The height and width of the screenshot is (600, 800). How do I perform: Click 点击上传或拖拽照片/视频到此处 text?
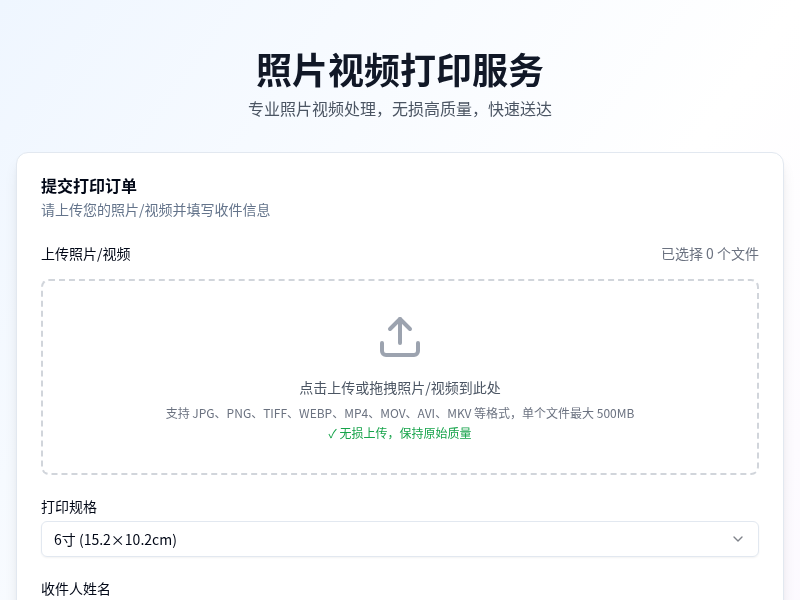pyautogui.click(x=400, y=386)
